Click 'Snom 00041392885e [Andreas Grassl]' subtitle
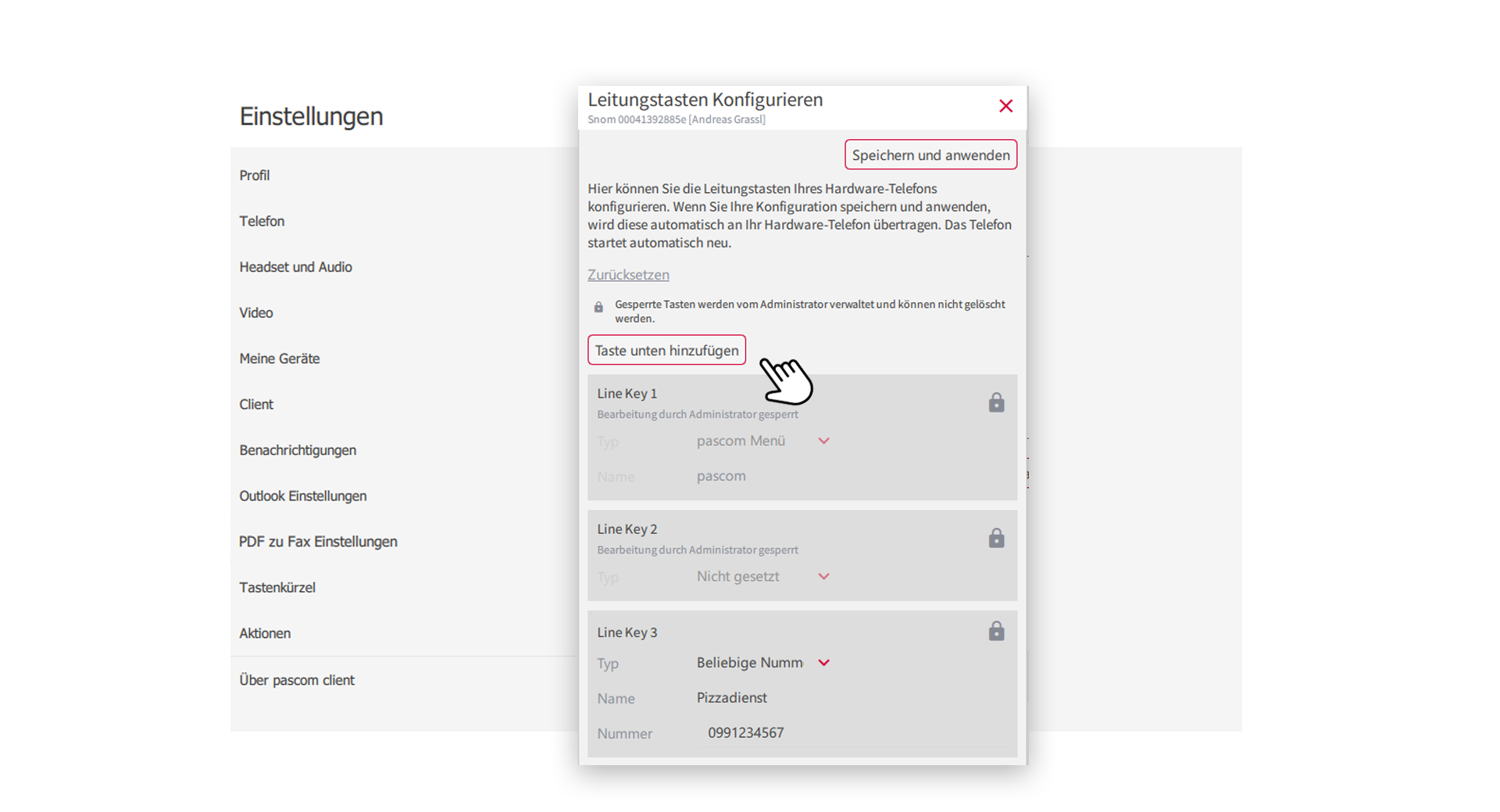 tap(677, 119)
